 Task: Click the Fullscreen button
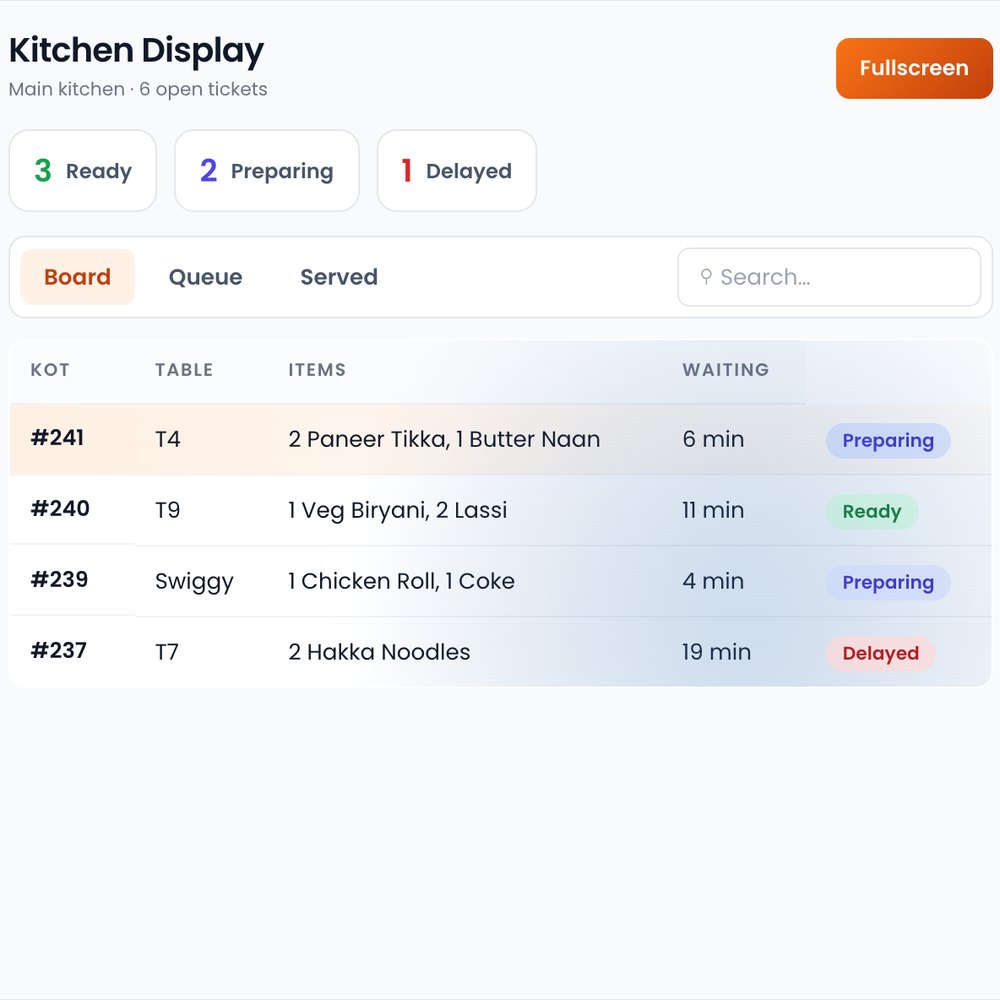coord(914,68)
